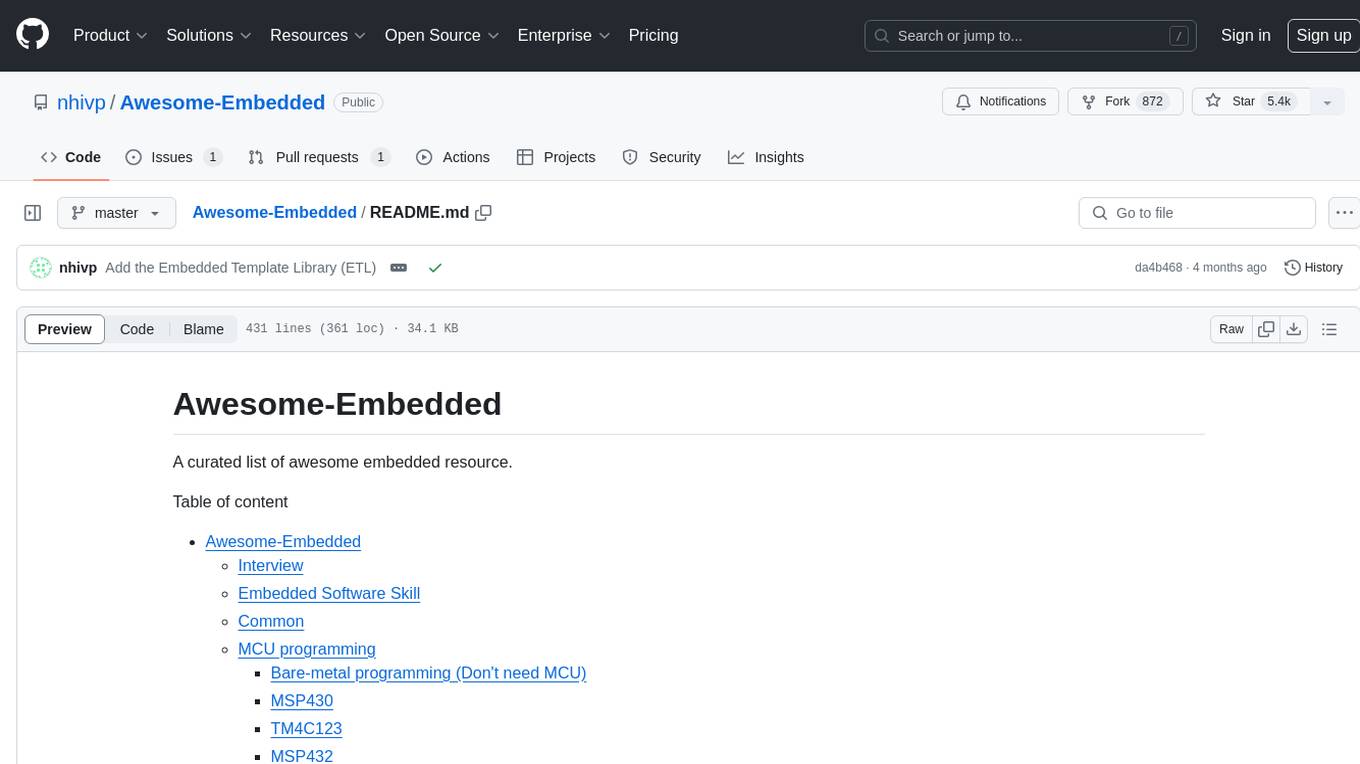Open more file actions menu
This screenshot has width=1360, height=764.
(x=1344, y=213)
